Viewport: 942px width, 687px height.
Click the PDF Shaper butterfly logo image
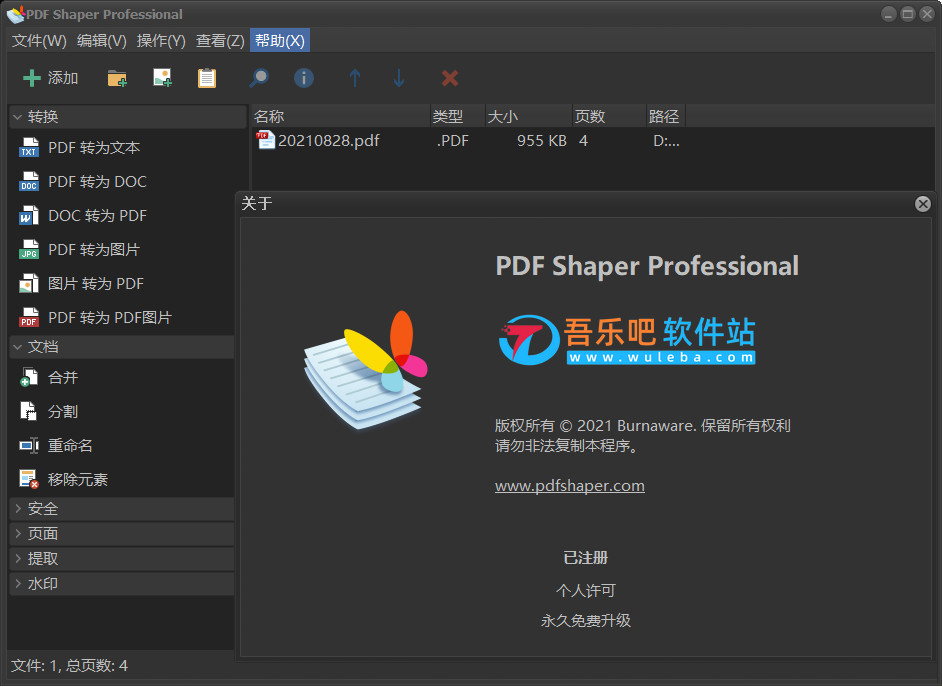point(366,369)
